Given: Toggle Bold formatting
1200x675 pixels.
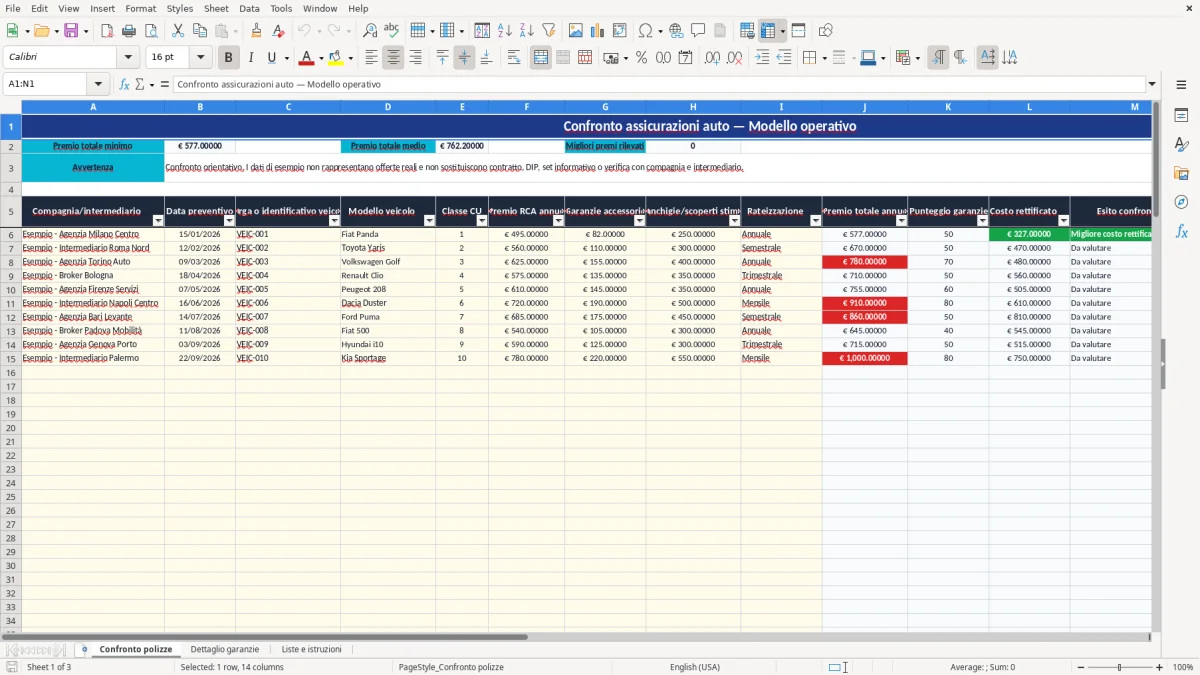Looking at the screenshot, I should 228,58.
